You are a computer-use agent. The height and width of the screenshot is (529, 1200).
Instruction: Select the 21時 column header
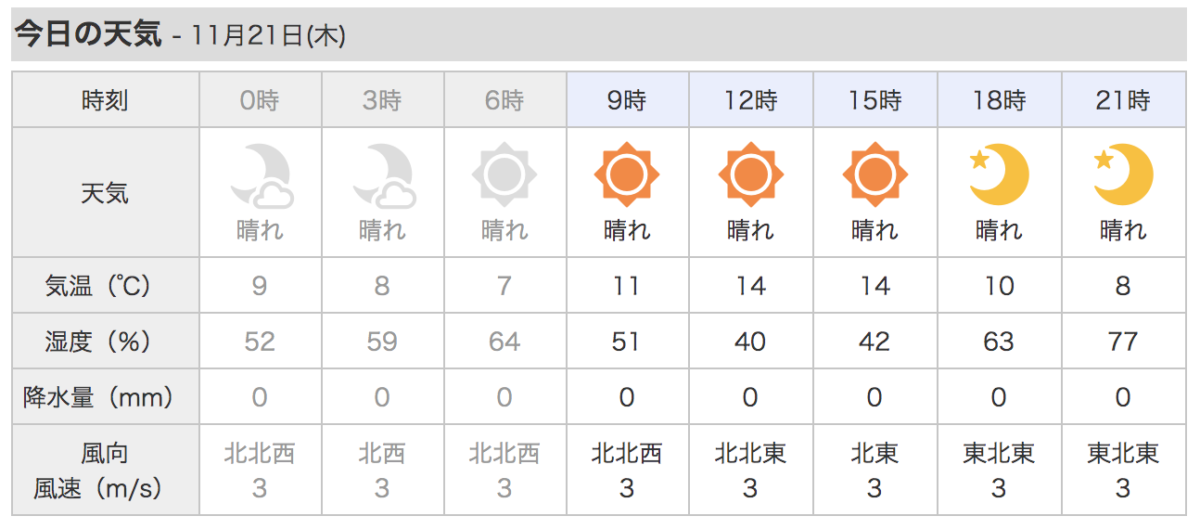point(1123,100)
